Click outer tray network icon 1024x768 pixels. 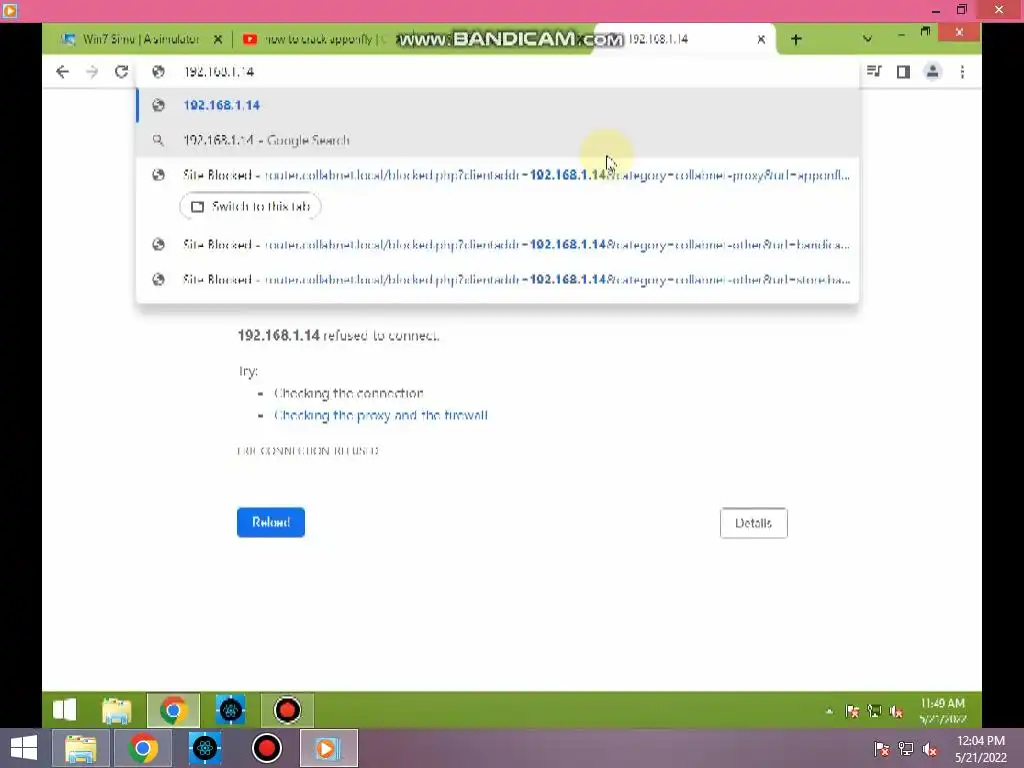coord(906,749)
